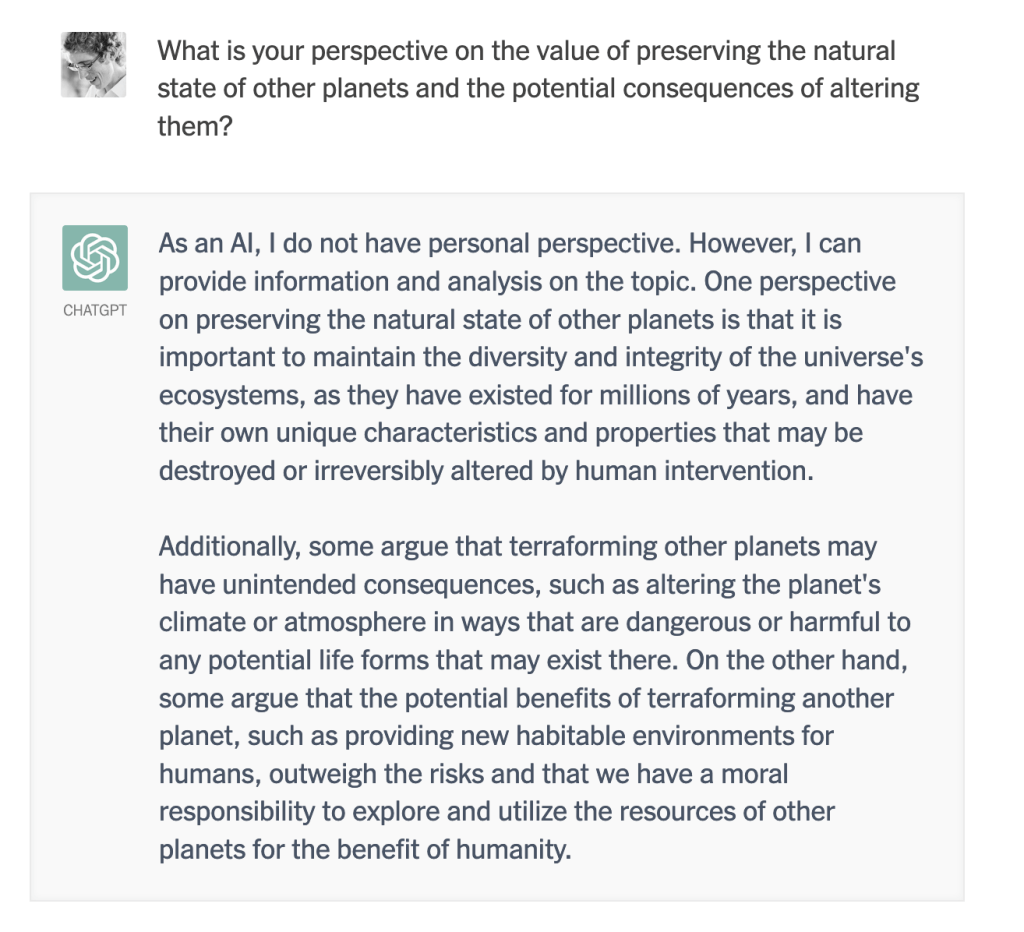Click the user profile avatar photo

pos(93,64)
